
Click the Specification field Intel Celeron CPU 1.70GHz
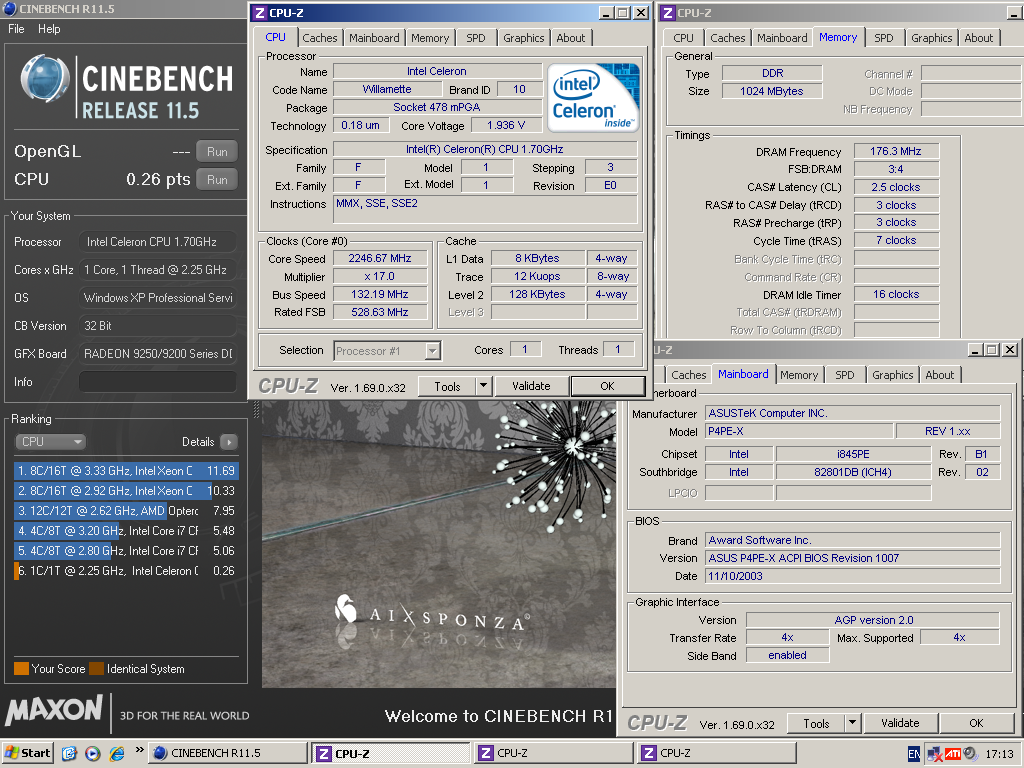click(x=485, y=149)
